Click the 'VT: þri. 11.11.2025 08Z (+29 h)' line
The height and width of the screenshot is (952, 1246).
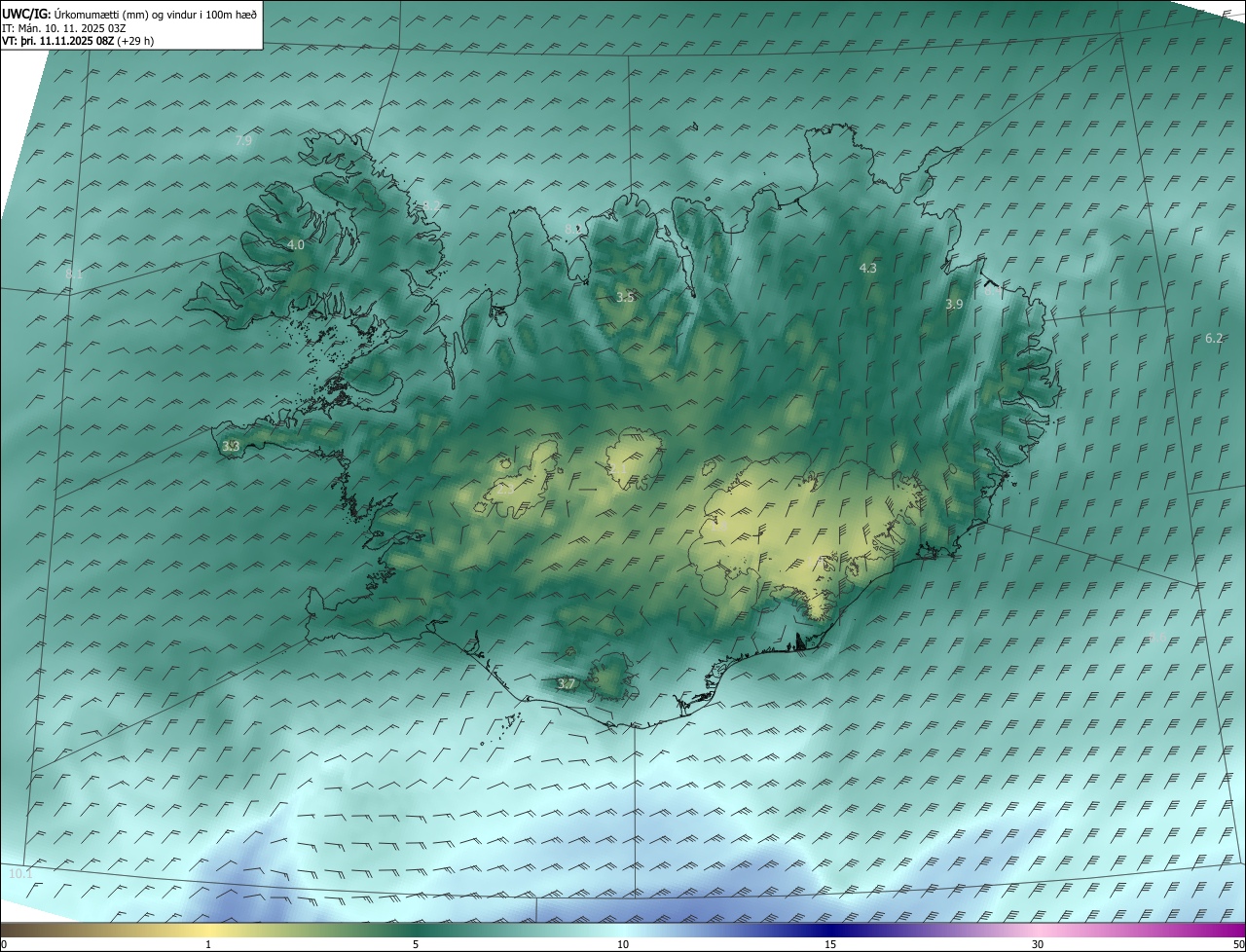click(x=78, y=41)
